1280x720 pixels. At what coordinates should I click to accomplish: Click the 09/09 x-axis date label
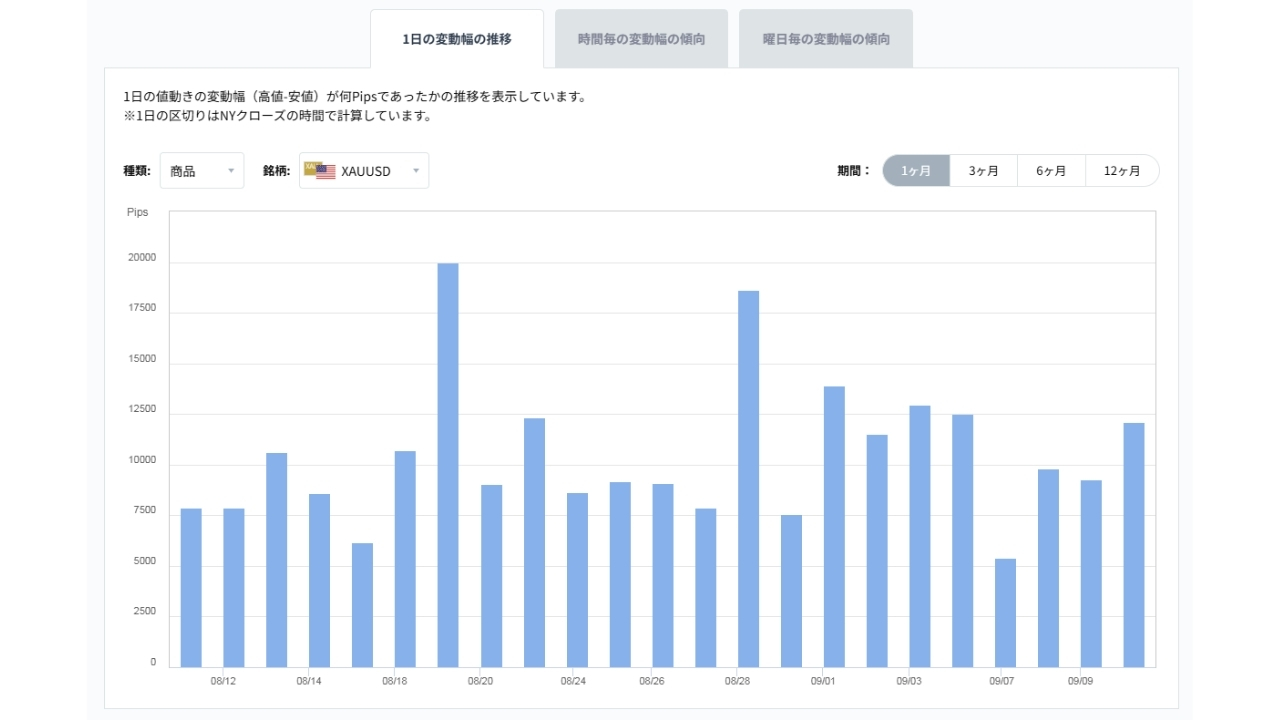[x=1080, y=681]
